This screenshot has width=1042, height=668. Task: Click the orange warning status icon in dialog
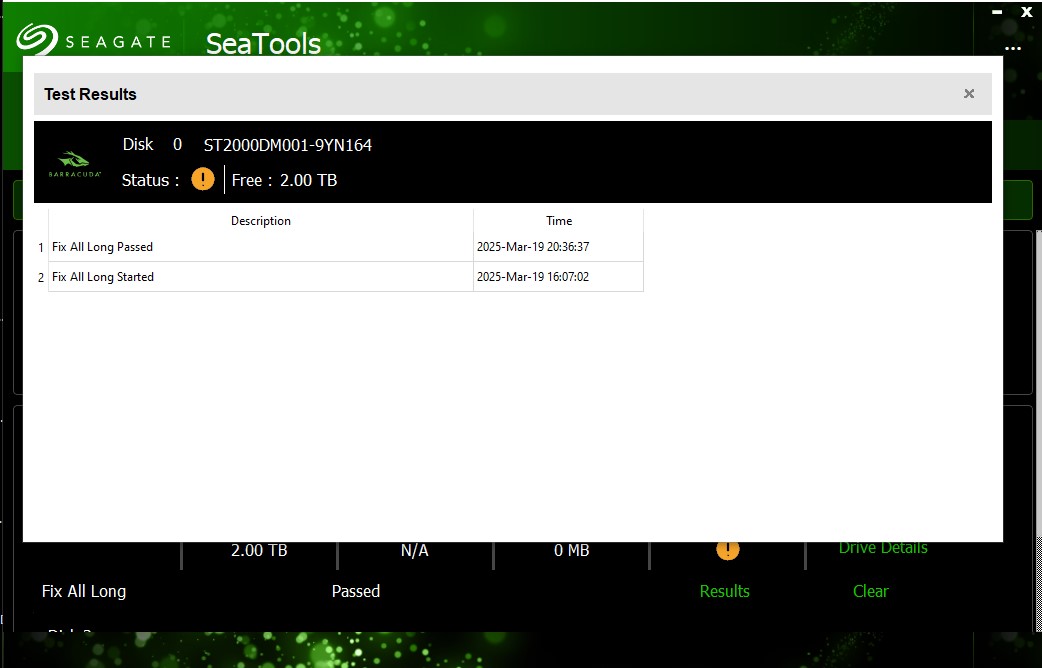[203, 180]
